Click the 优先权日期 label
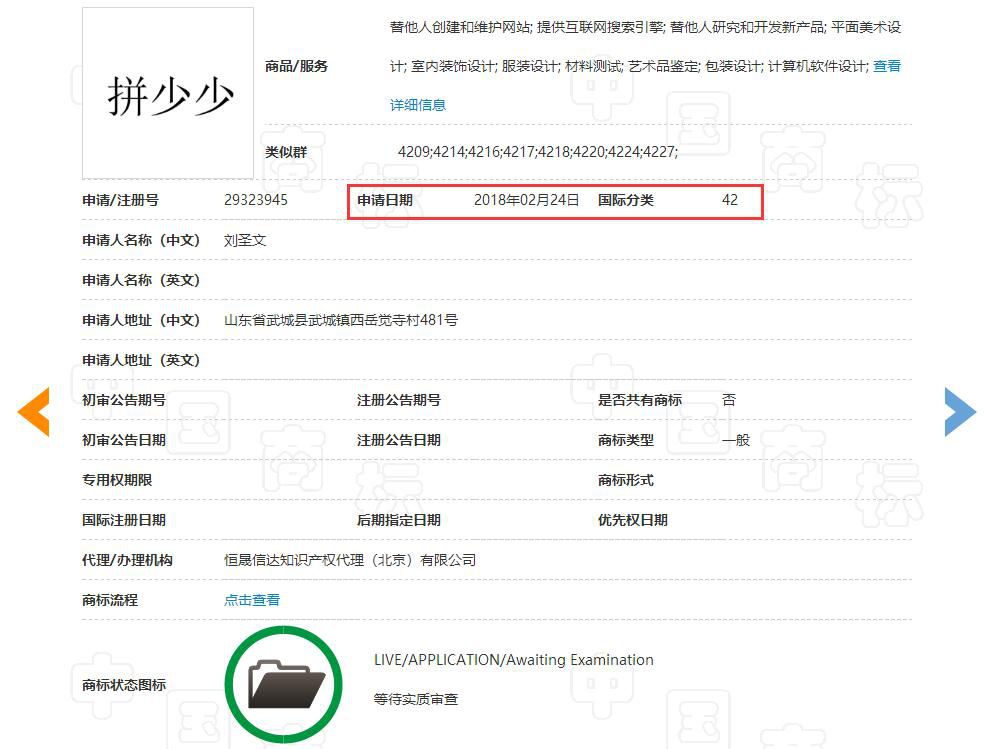 [x=633, y=520]
